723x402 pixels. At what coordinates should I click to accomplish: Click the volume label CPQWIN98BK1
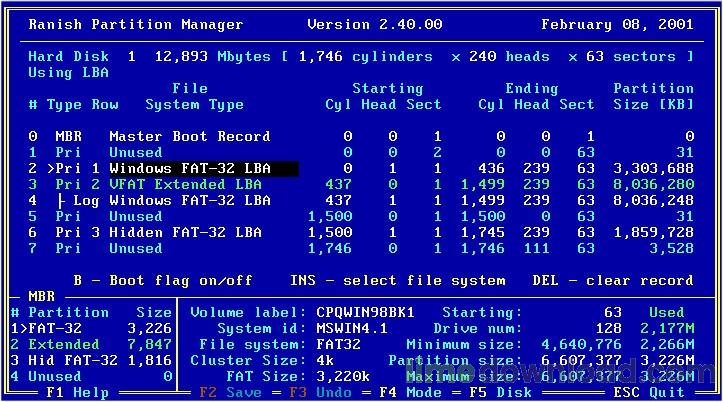[x=366, y=313]
